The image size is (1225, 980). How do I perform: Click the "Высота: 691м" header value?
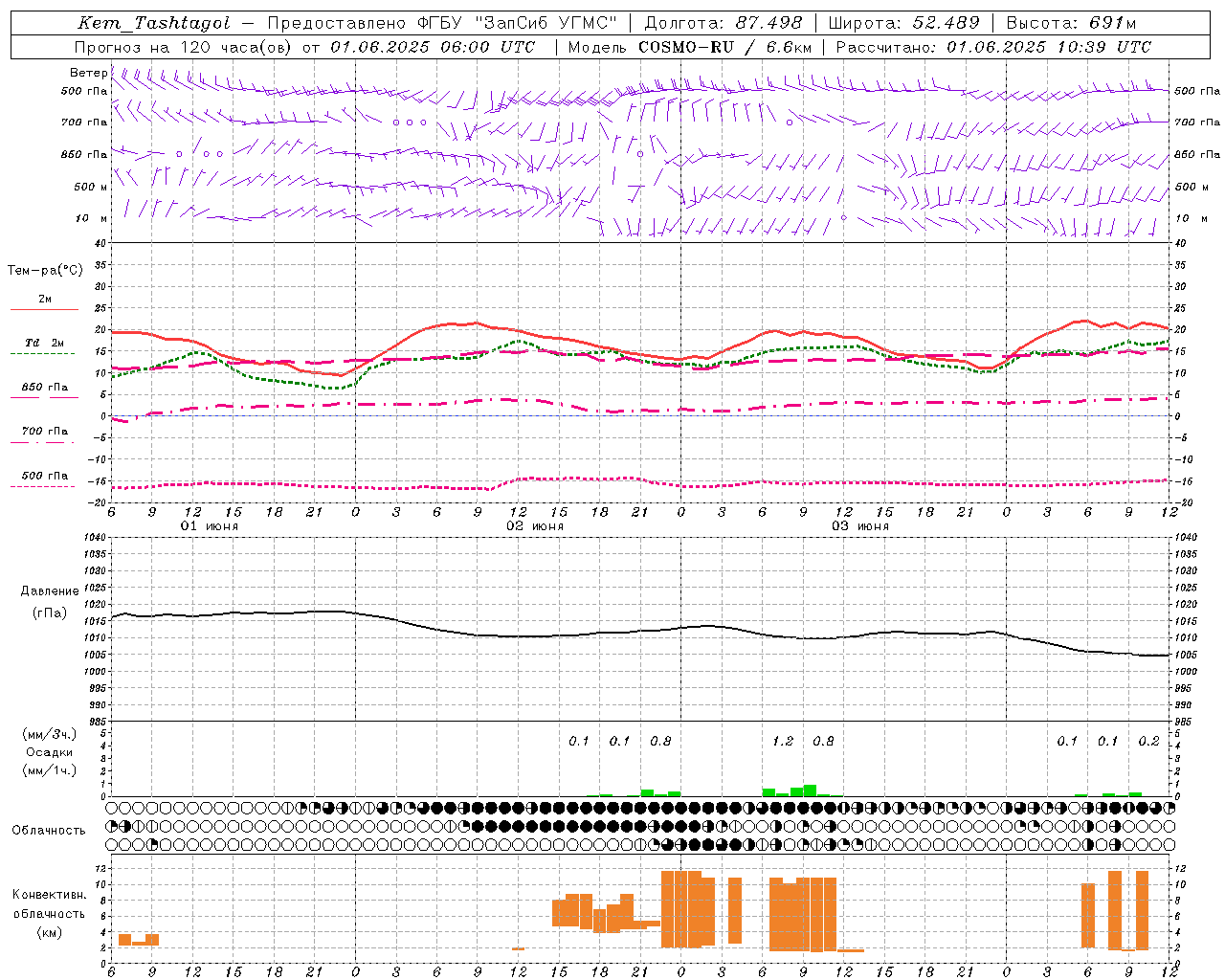(x=1072, y=23)
